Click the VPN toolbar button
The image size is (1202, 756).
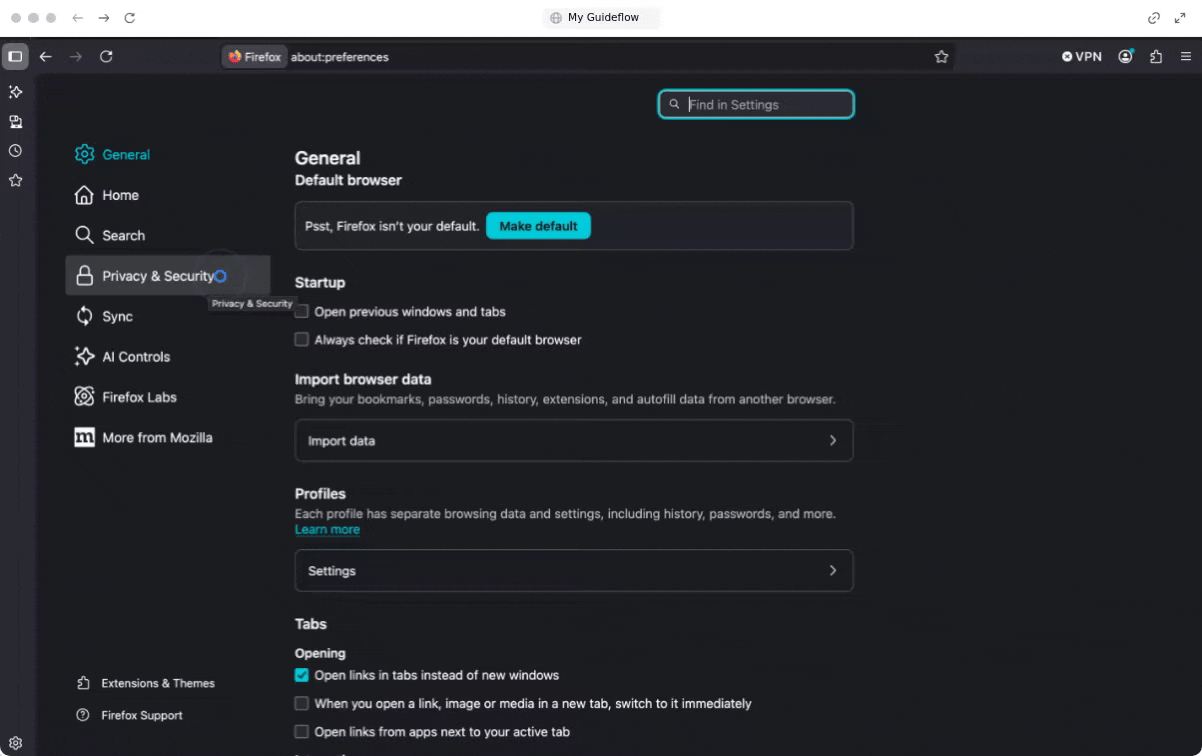1082,57
